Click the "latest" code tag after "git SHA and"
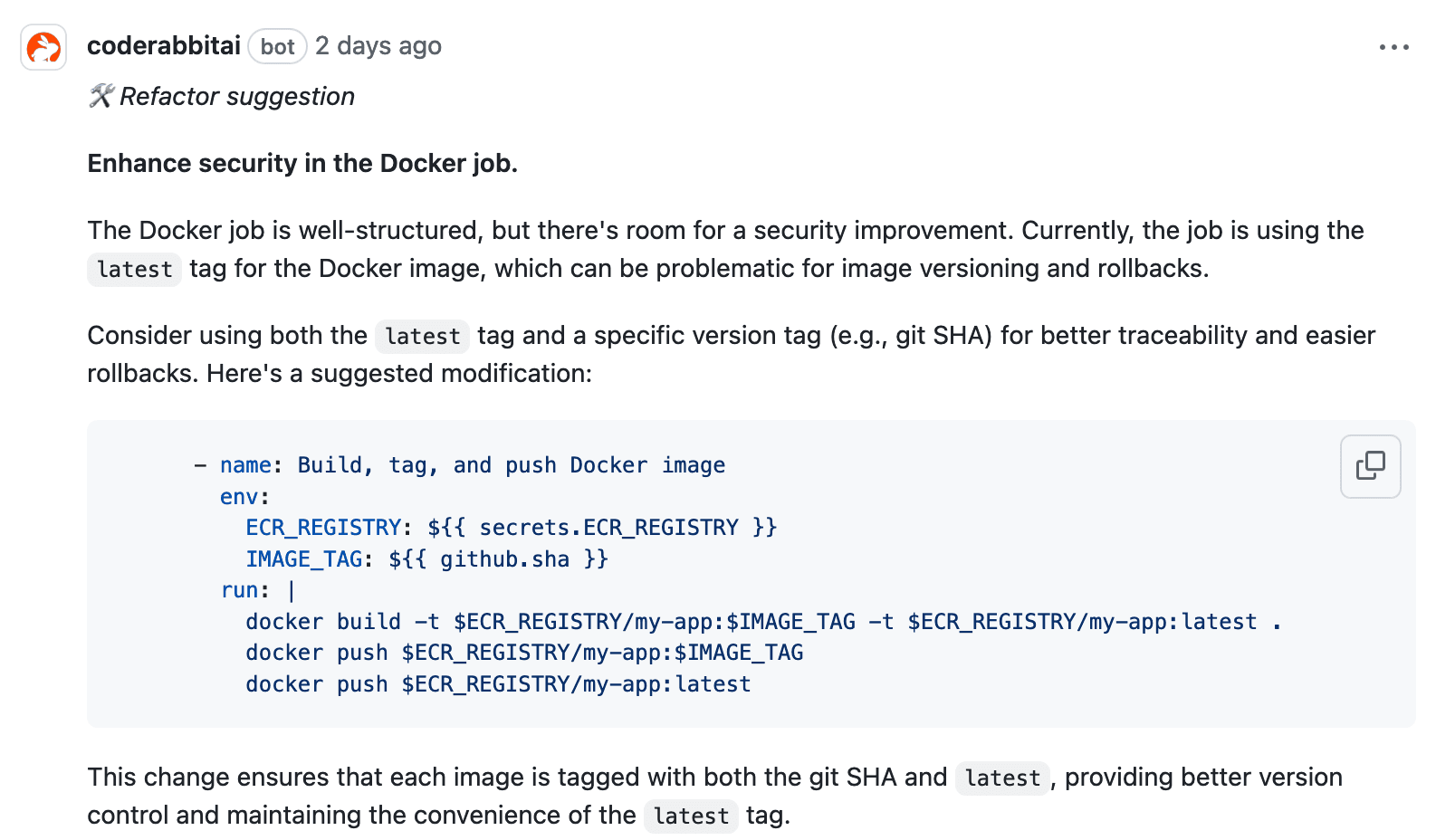1436x840 pixels. click(x=1002, y=778)
